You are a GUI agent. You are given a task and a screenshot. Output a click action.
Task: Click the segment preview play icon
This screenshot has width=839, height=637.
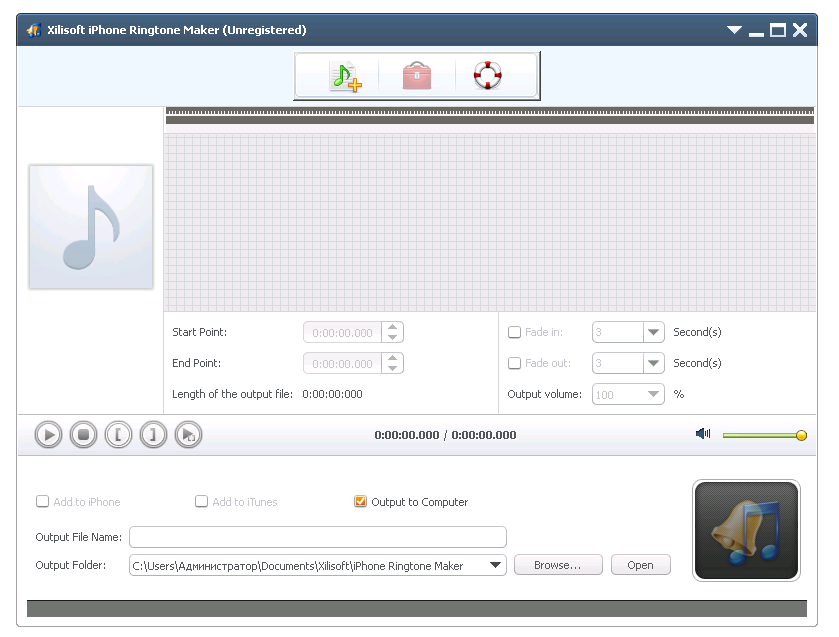(x=188, y=434)
